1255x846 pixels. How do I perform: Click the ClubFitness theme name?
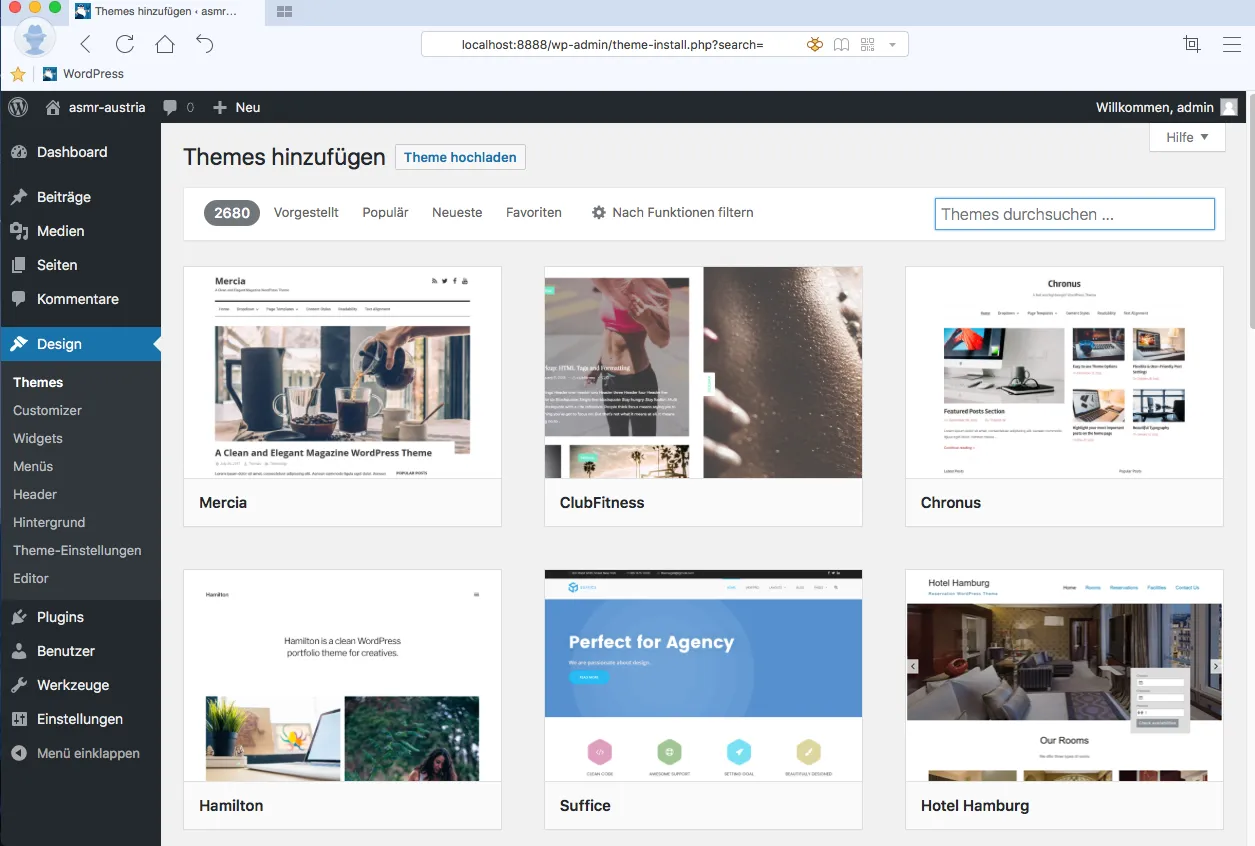[602, 502]
